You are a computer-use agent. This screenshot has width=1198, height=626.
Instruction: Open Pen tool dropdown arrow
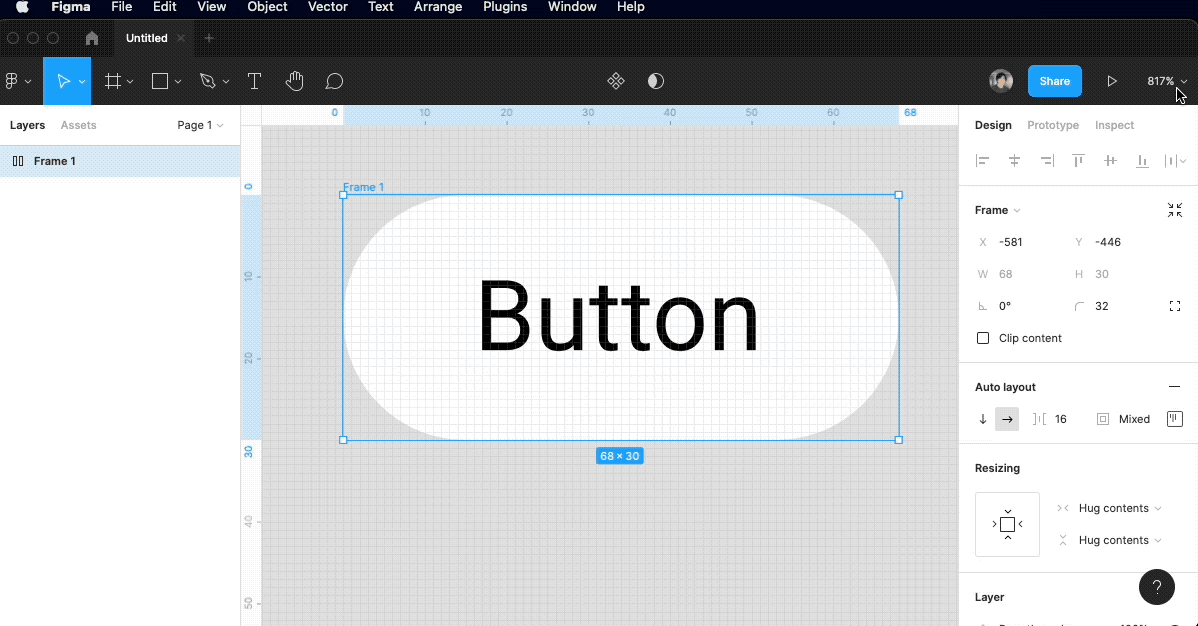(225, 82)
